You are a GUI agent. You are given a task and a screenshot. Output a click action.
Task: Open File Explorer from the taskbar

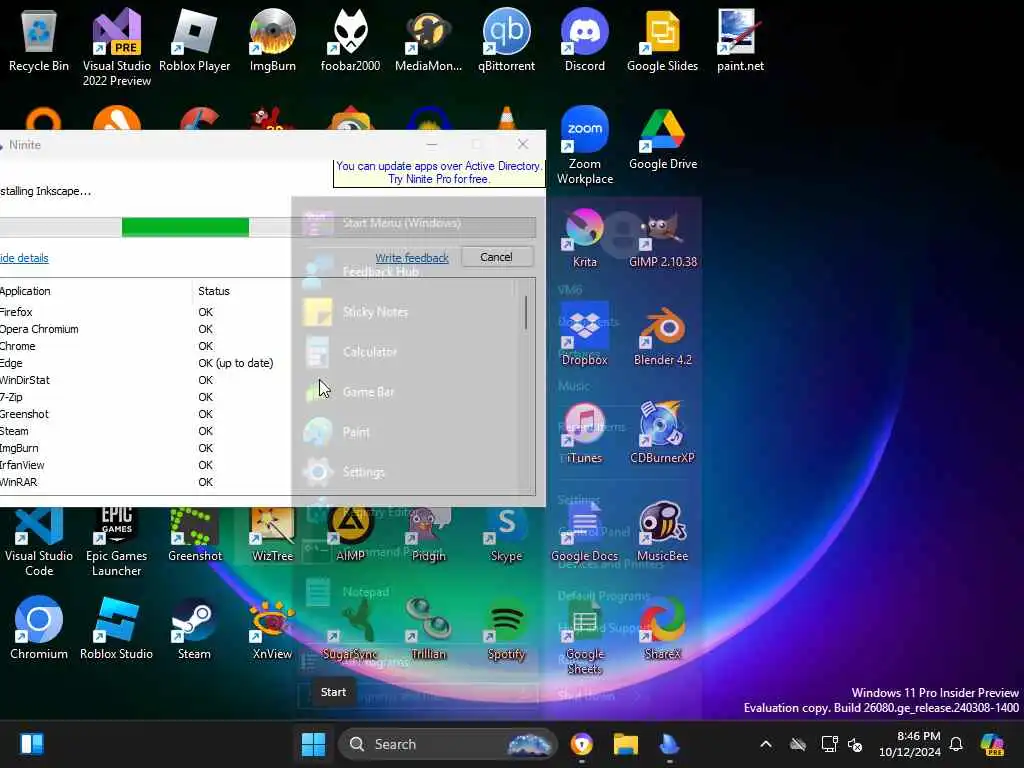[625, 744]
